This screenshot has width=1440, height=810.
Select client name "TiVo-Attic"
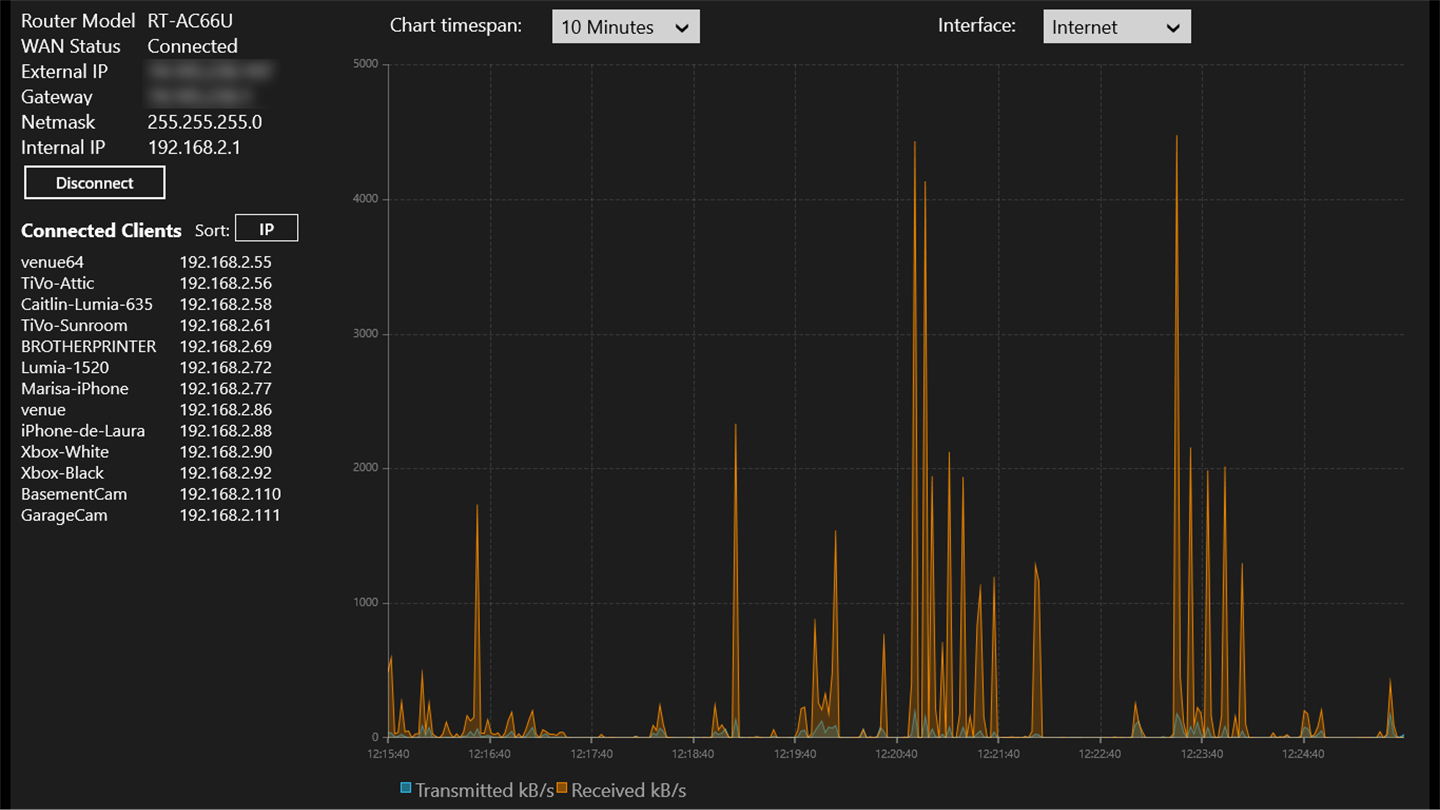coord(58,283)
